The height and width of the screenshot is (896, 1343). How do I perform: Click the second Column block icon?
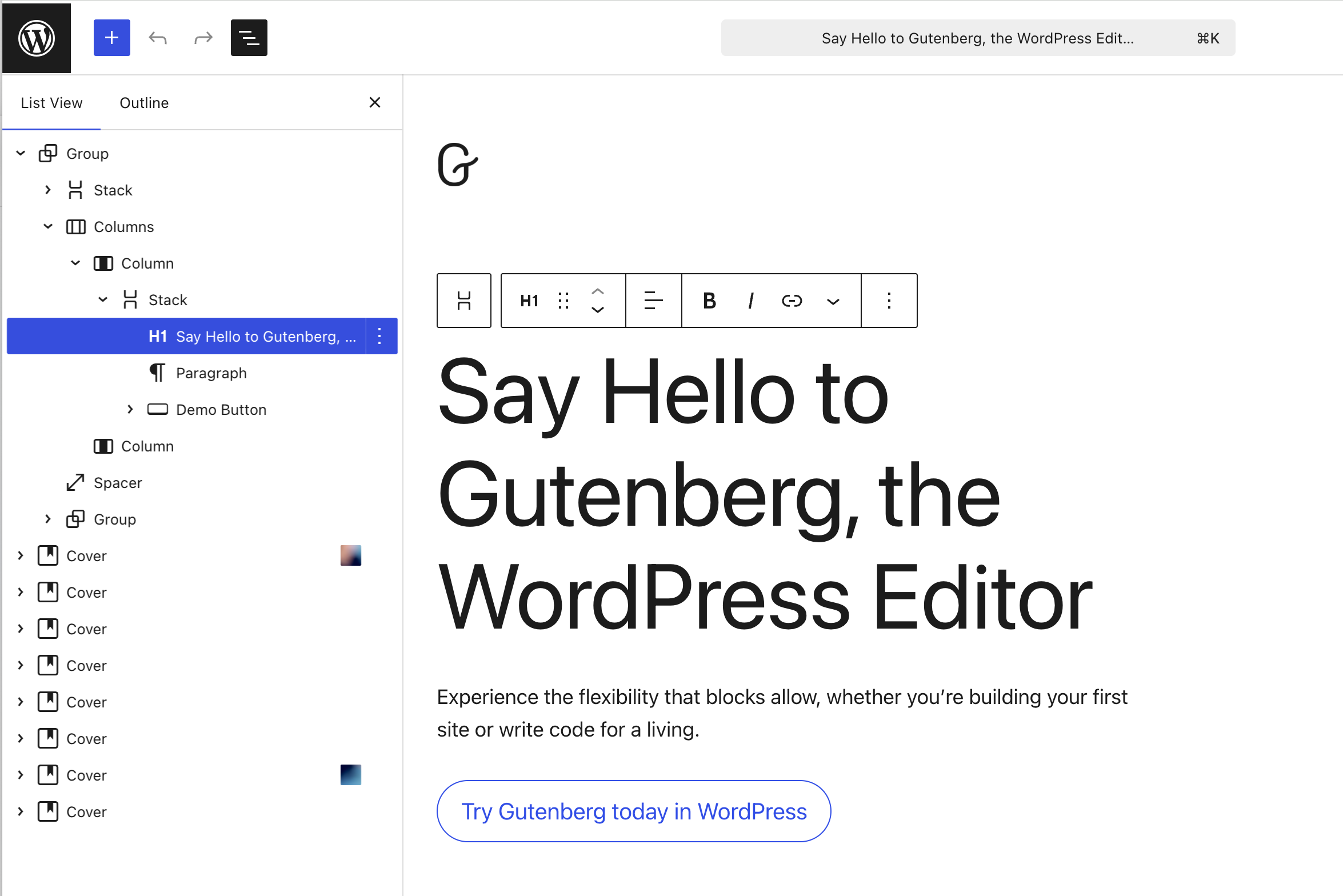coord(103,446)
